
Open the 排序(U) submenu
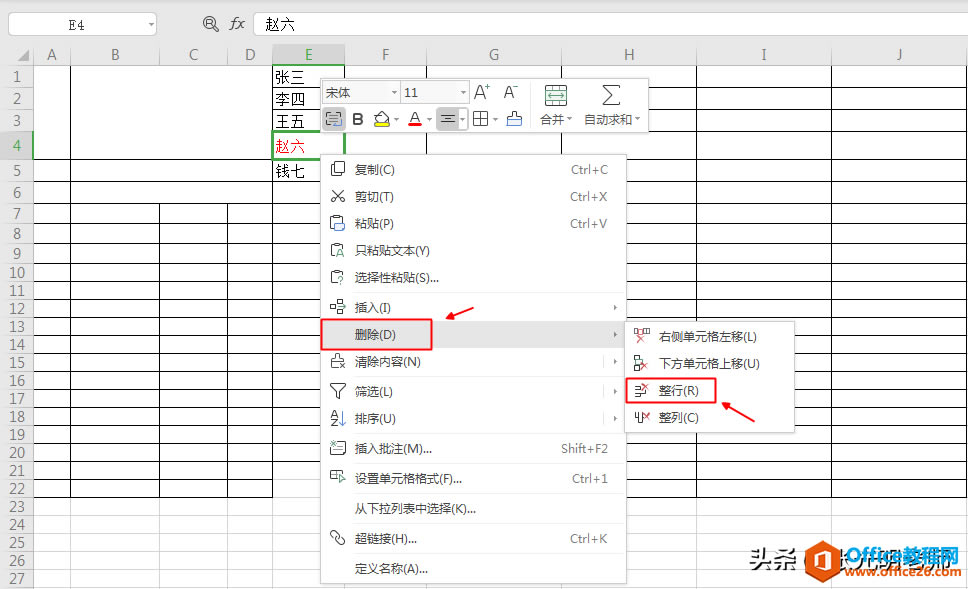pos(473,419)
